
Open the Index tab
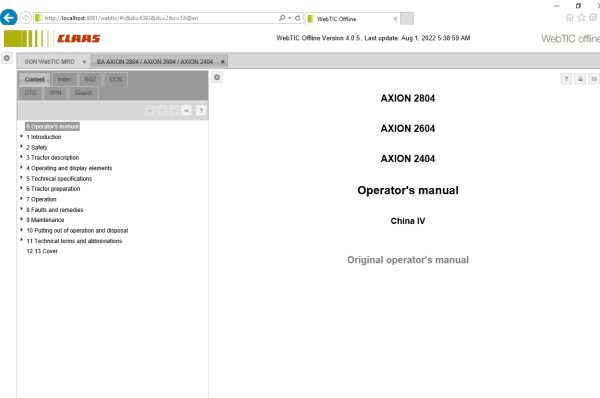(64, 80)
